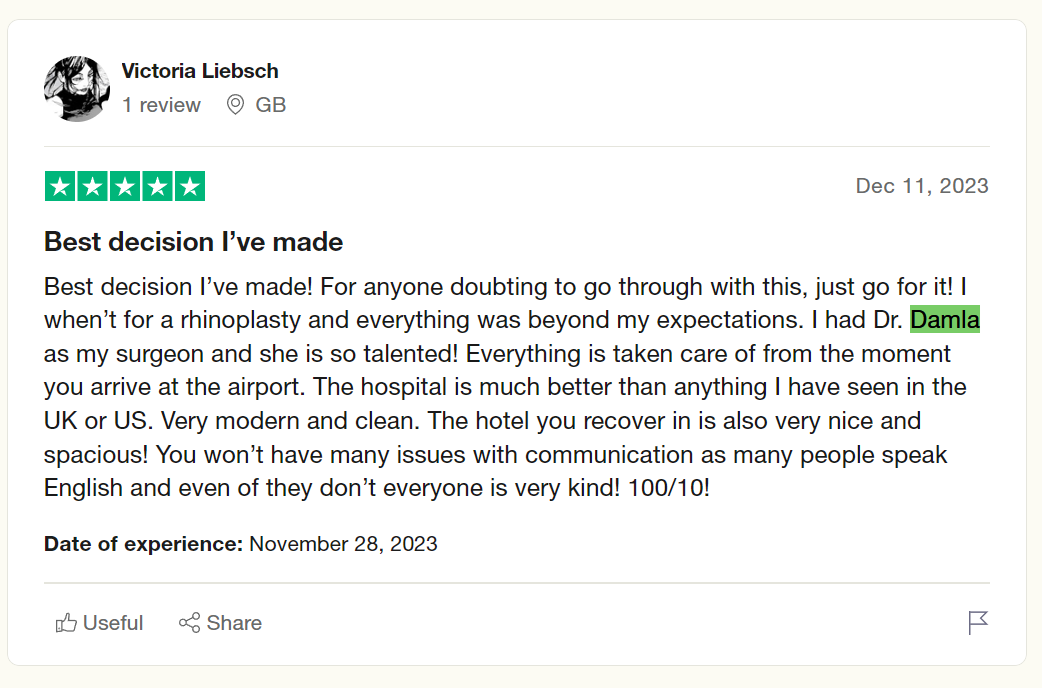Open Victoria Liebsch's profile avatar

pyautogui.click(x=77, y=89)
